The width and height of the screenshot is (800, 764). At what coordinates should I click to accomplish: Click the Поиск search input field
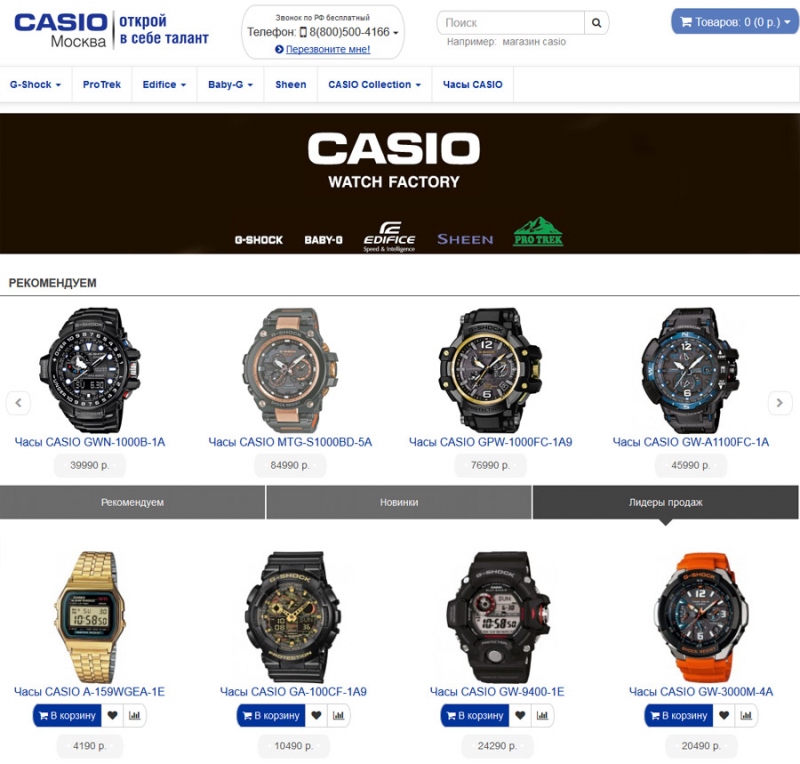coord(511,22)
